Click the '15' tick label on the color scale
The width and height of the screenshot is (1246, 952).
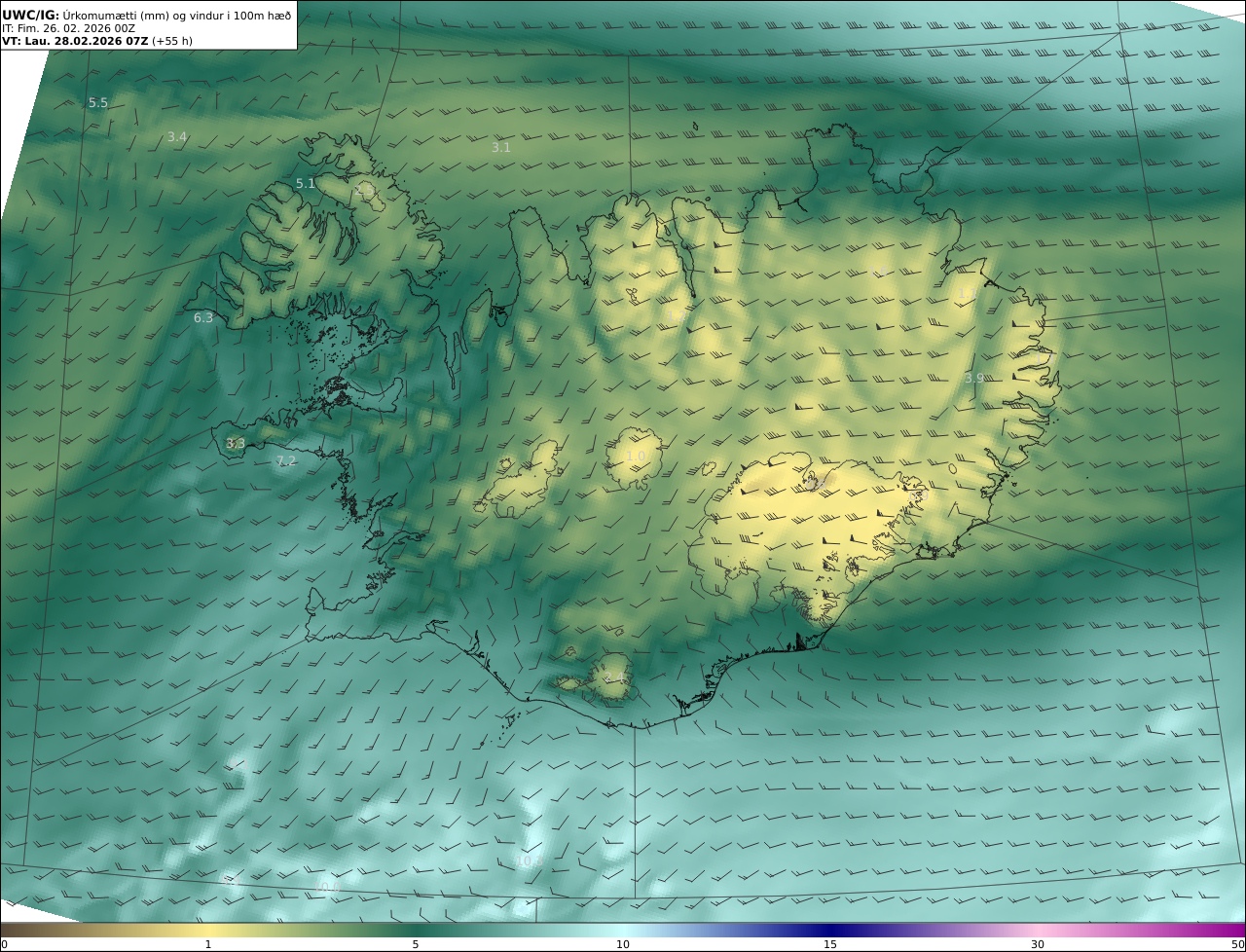(x=830, y=944)
